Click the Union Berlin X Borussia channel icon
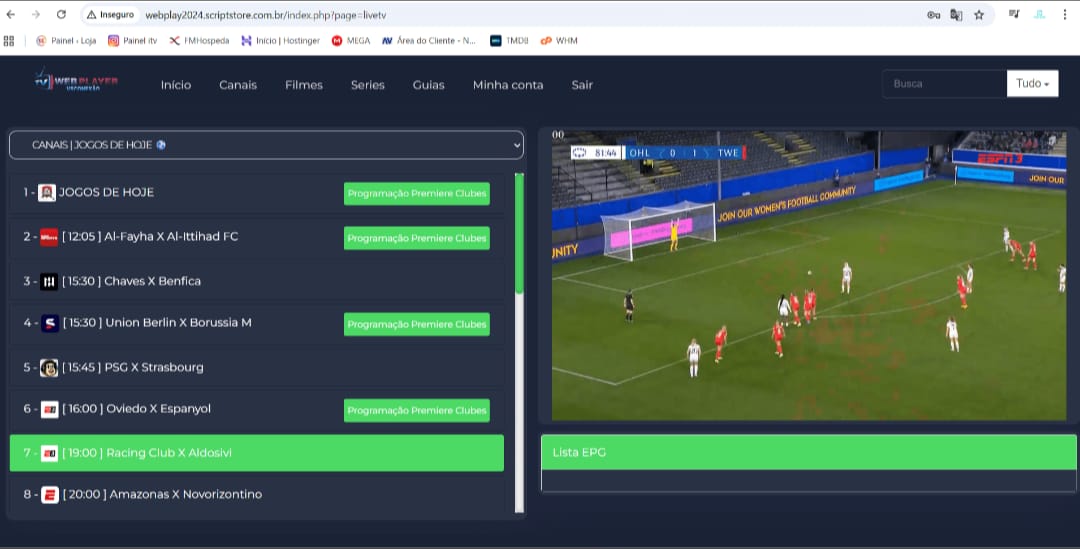 click(49, 324)
